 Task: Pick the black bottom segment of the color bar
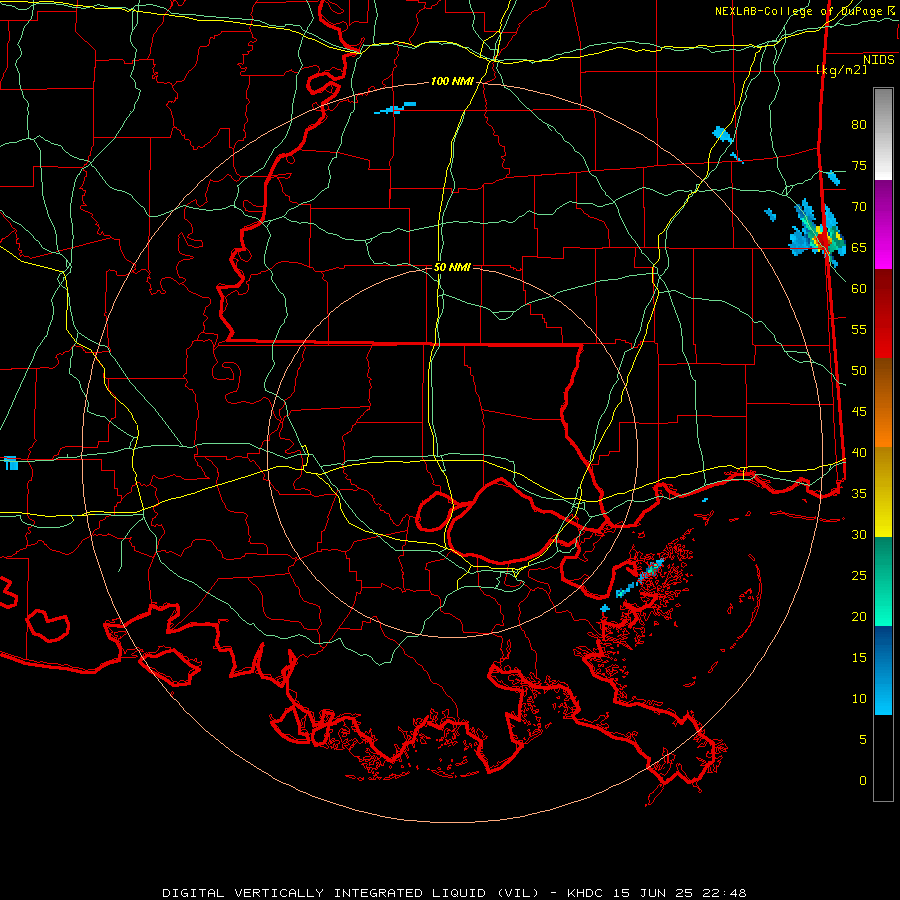883,758
